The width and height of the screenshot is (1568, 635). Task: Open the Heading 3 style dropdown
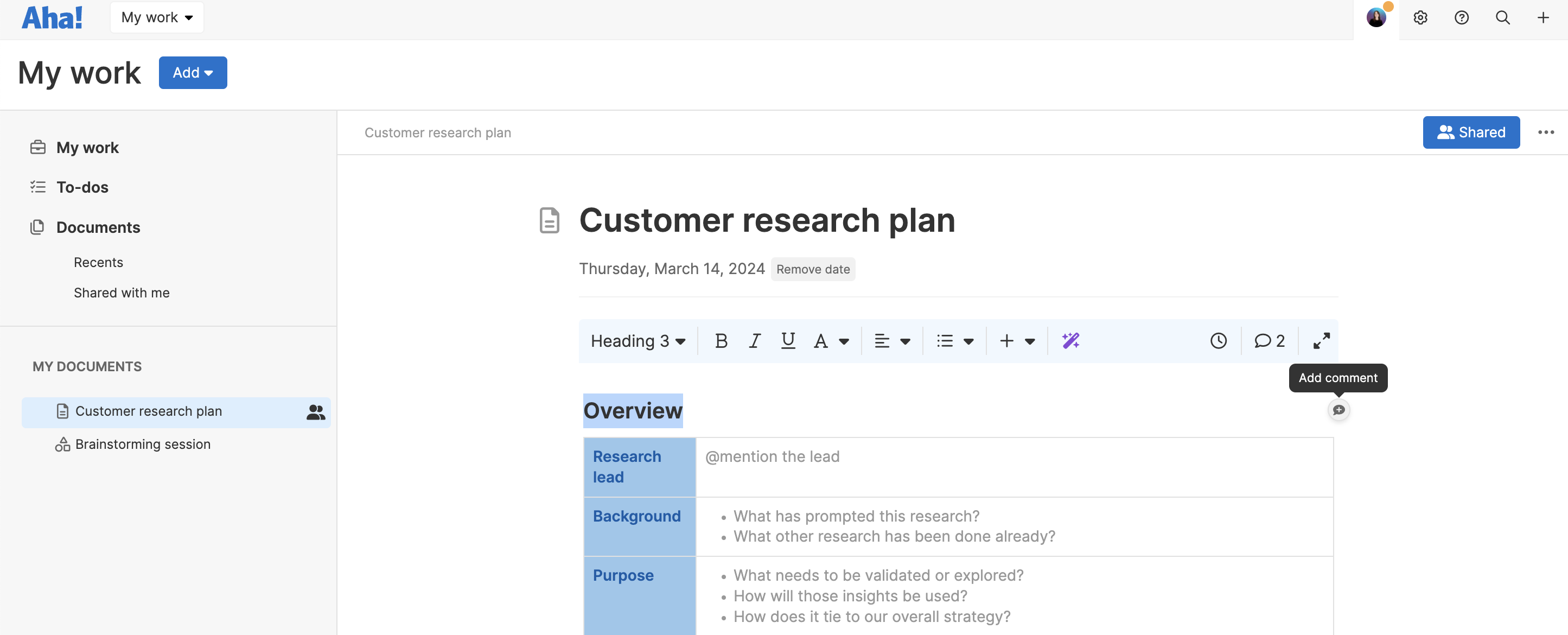638,340
